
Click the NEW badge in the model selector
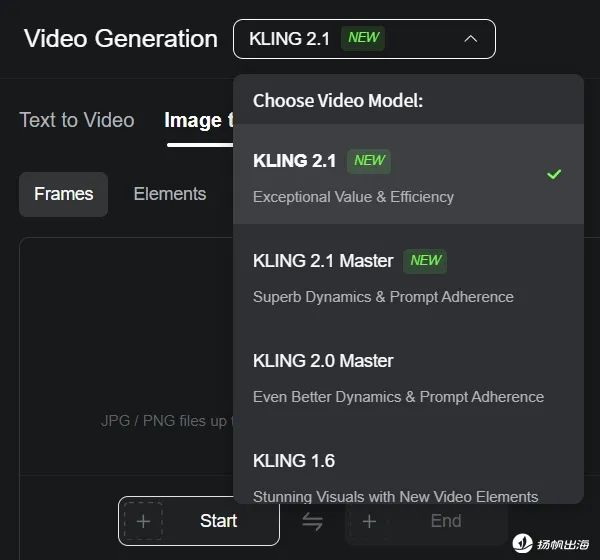point(363,38)
